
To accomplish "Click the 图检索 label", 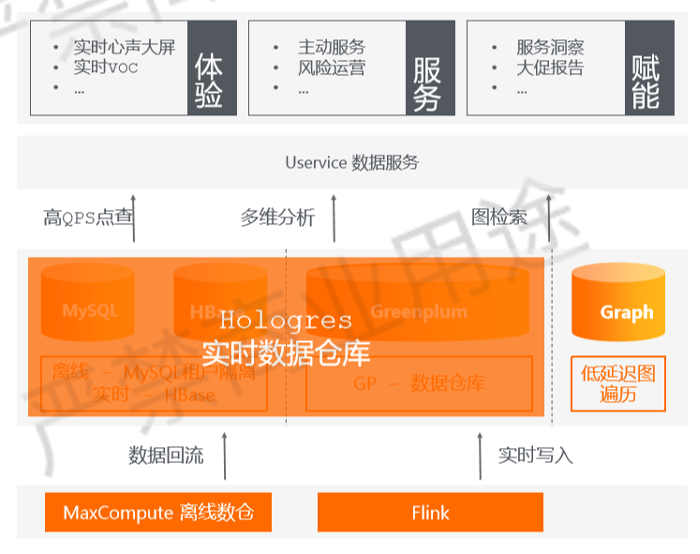I will coord(499,217).
